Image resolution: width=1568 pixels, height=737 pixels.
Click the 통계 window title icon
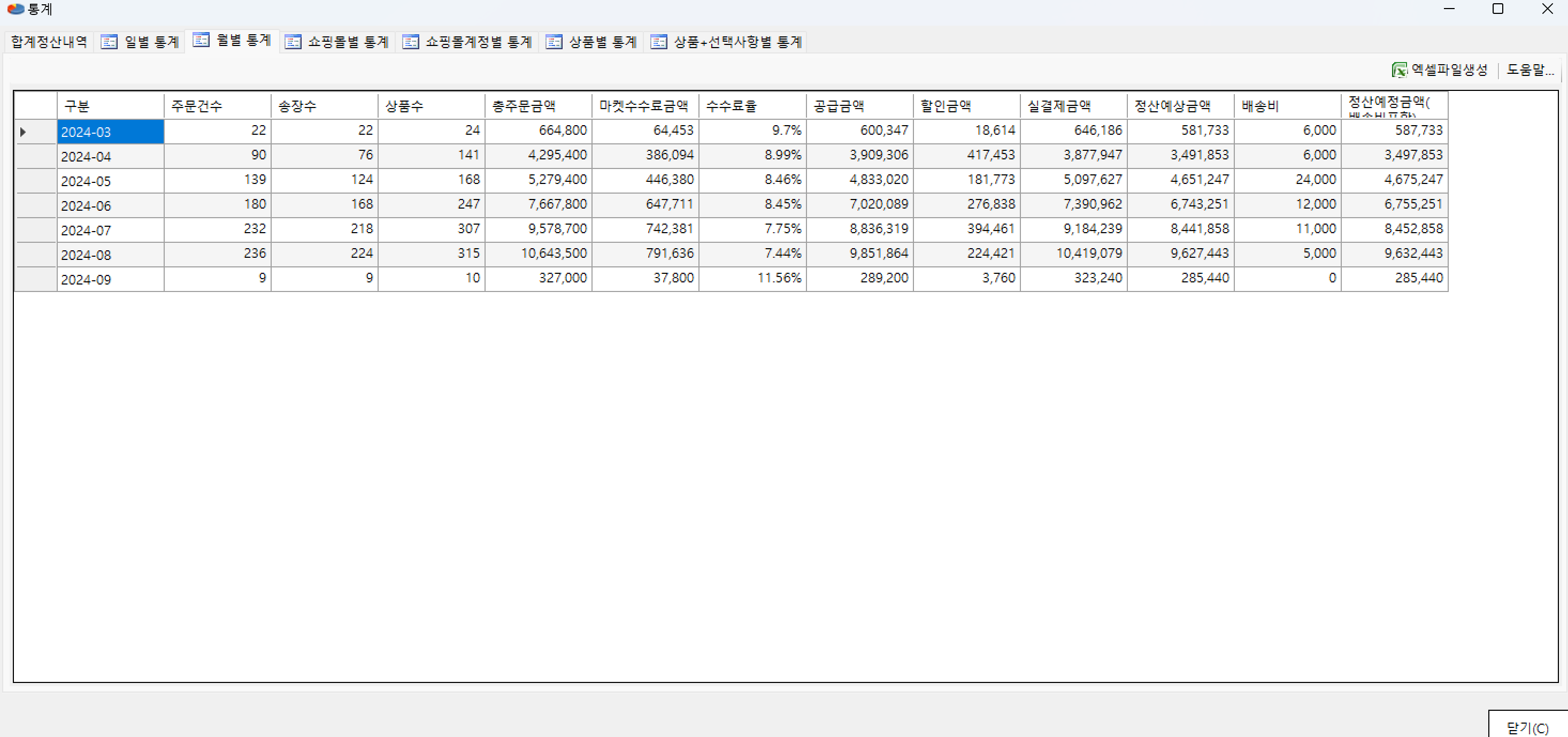pos(15,9)
